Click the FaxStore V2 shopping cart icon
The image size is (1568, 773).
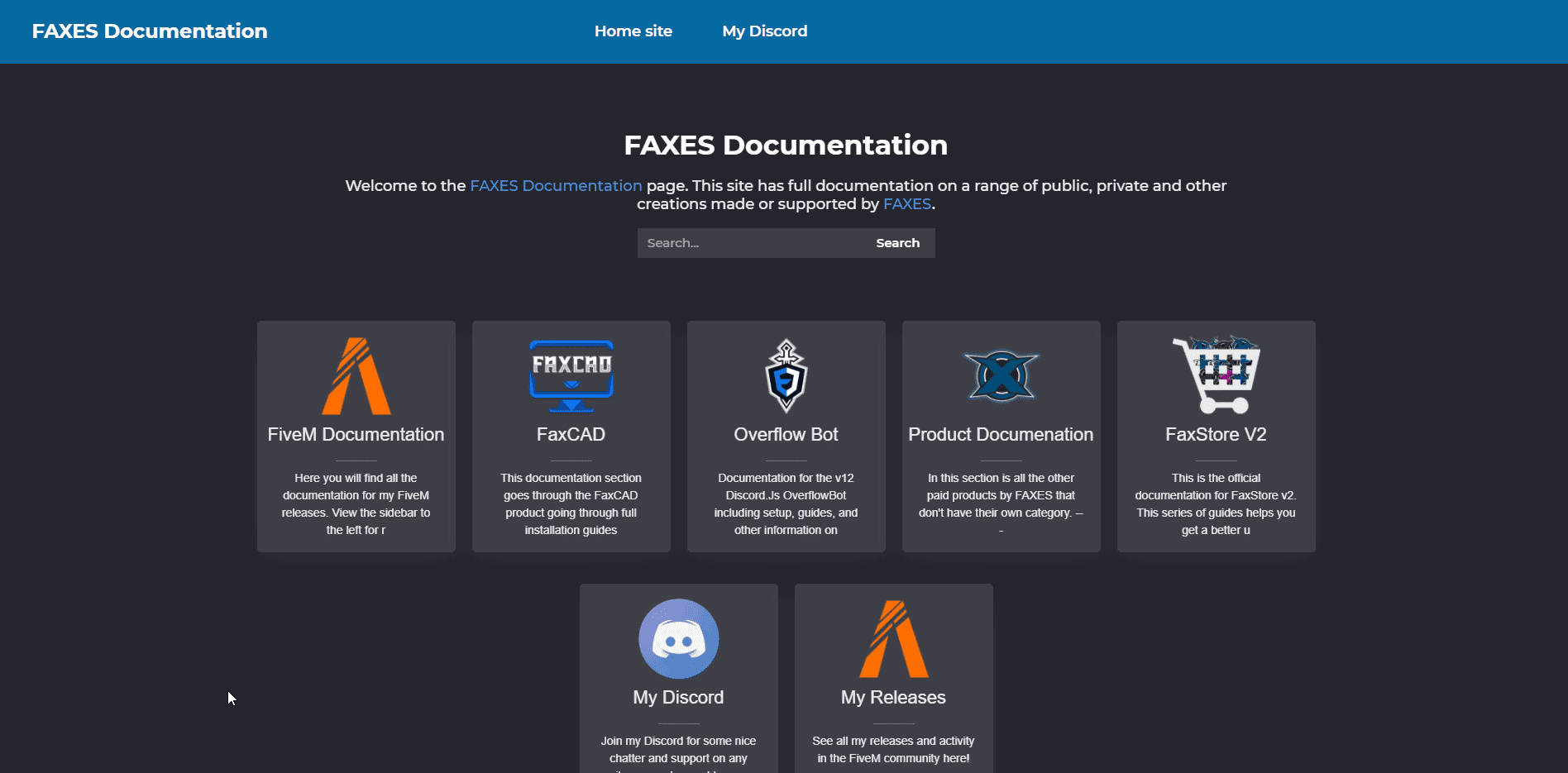[x=1216, y=375]
